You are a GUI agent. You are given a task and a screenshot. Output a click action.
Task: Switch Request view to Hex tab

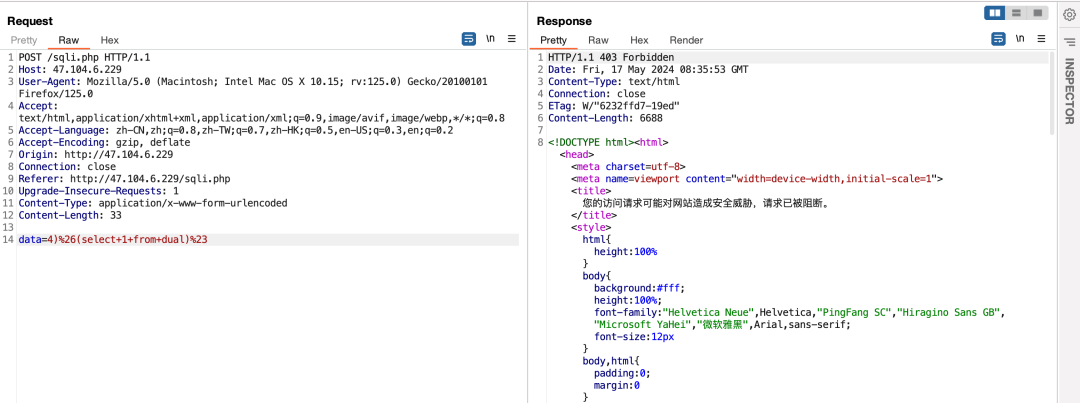pyautogui.click(x=110, y=40)
